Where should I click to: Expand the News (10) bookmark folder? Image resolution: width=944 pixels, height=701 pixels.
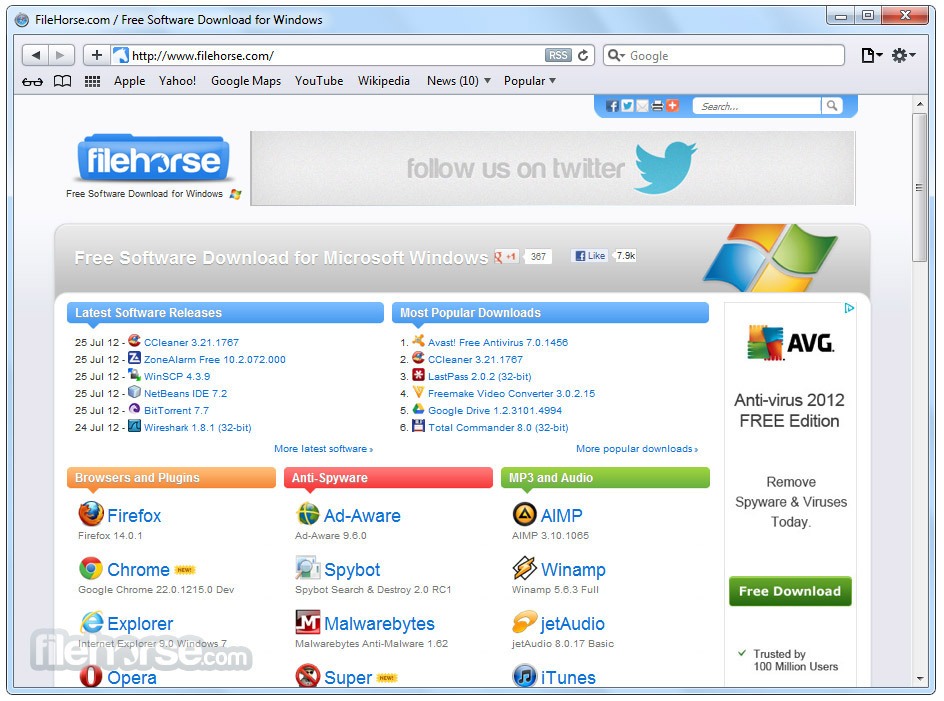(459, 81)
